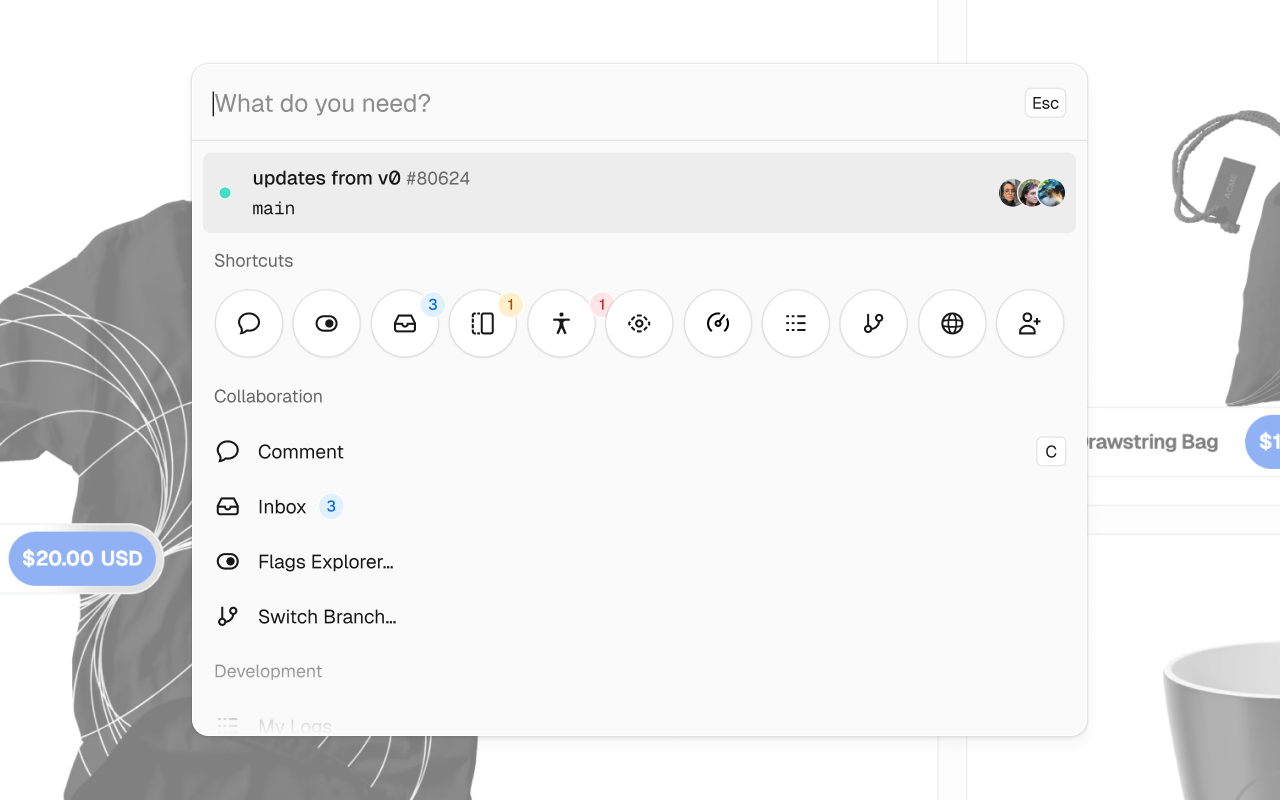Select the "updates from v0" #80624 deployment row
Image resolution: width=1280 pixels, height=800 pixels.
pyautogui.click(x=640, y=193)
